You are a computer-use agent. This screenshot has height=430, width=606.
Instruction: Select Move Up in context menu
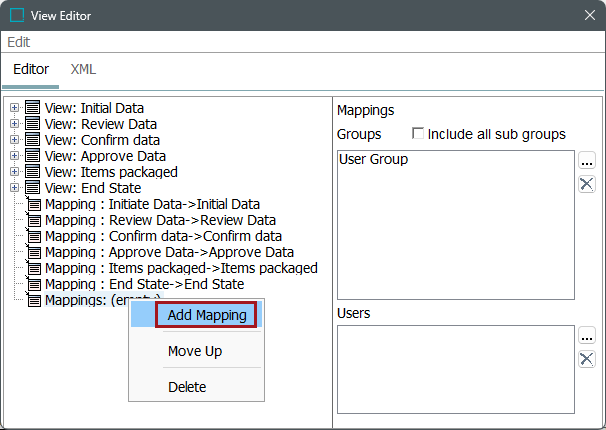pyautogui.click(x=195, y=351)
